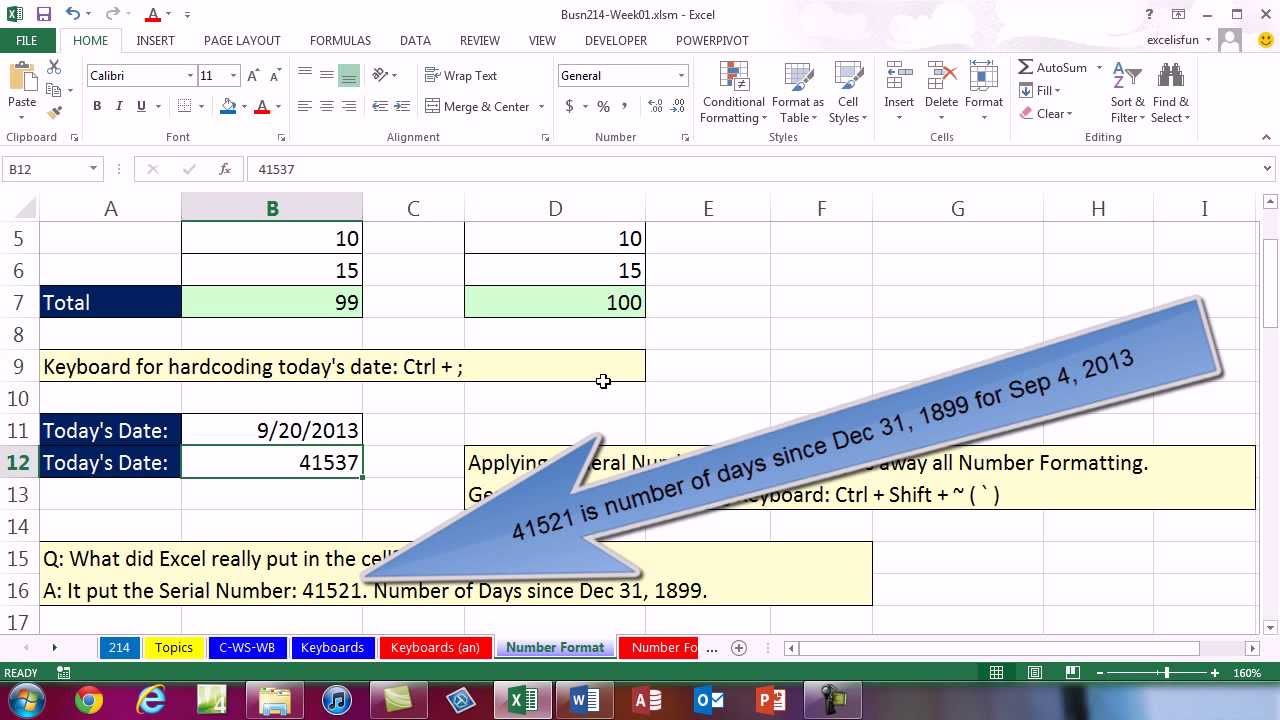Open the FILE tab
The height and width of the screenshot is (720, 1280).
[x=27, y=41]
